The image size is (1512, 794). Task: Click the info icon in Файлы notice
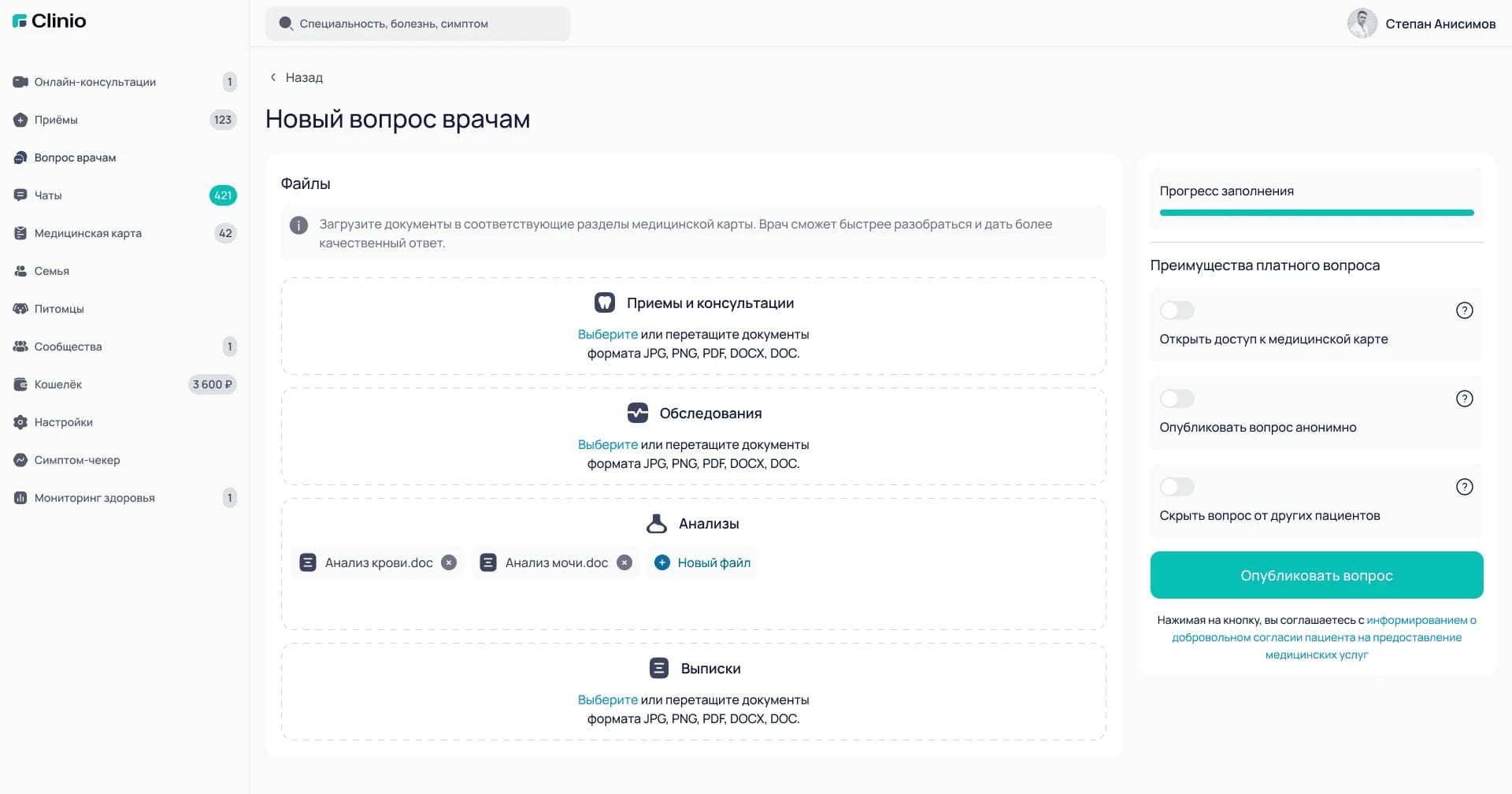click(x=298, y=225)
